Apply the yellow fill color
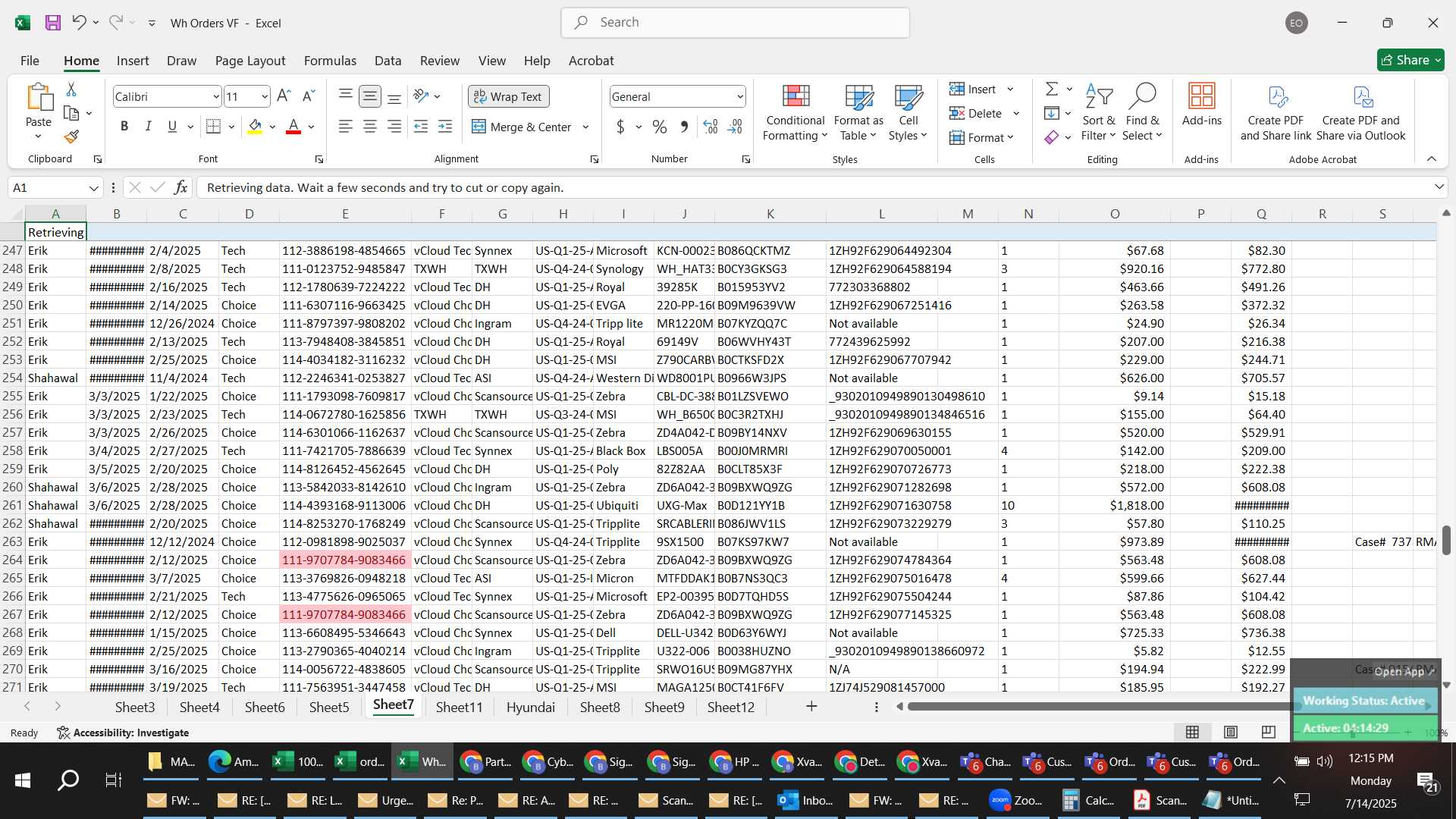Image resolution: width=1456 pixels, height=819 pixels. coord(256,127)
